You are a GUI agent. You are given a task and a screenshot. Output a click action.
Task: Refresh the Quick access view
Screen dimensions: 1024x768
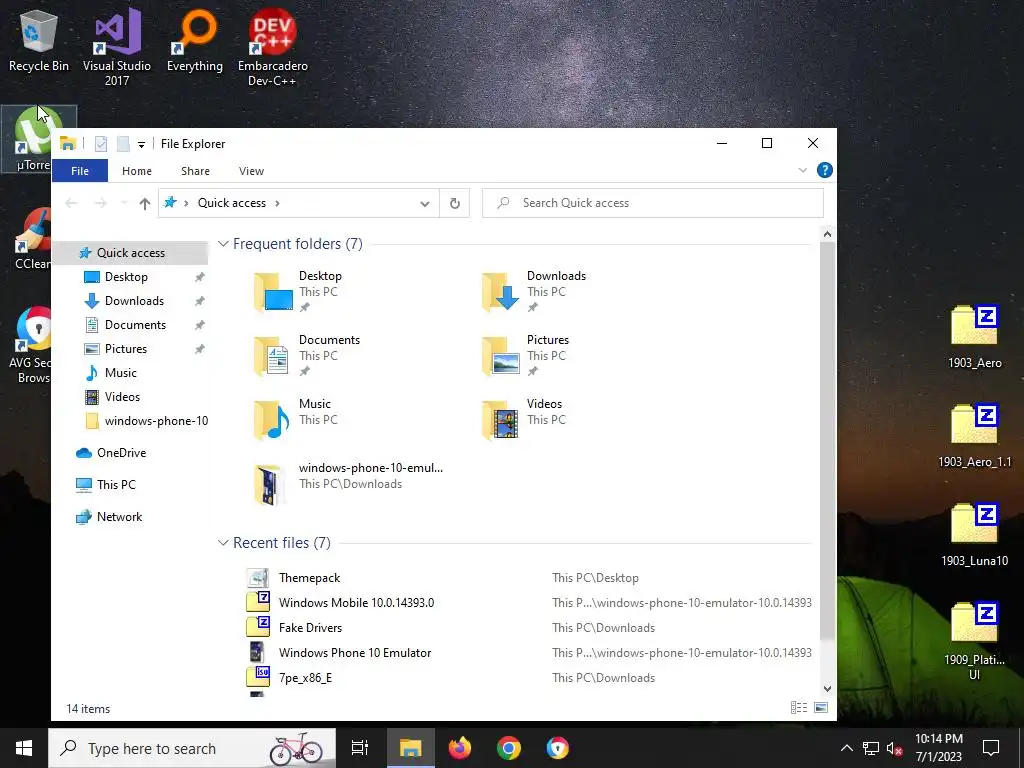tap(455, 203)
